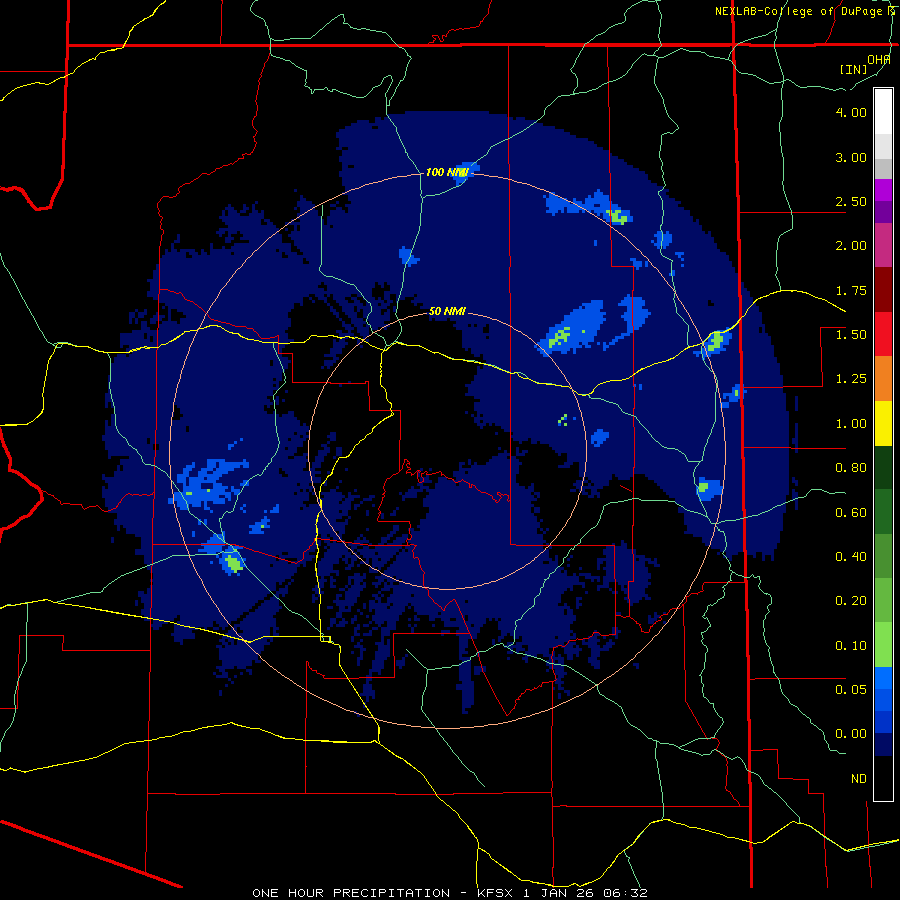Click the 0.60 legend value

click(x=851, y=513)
